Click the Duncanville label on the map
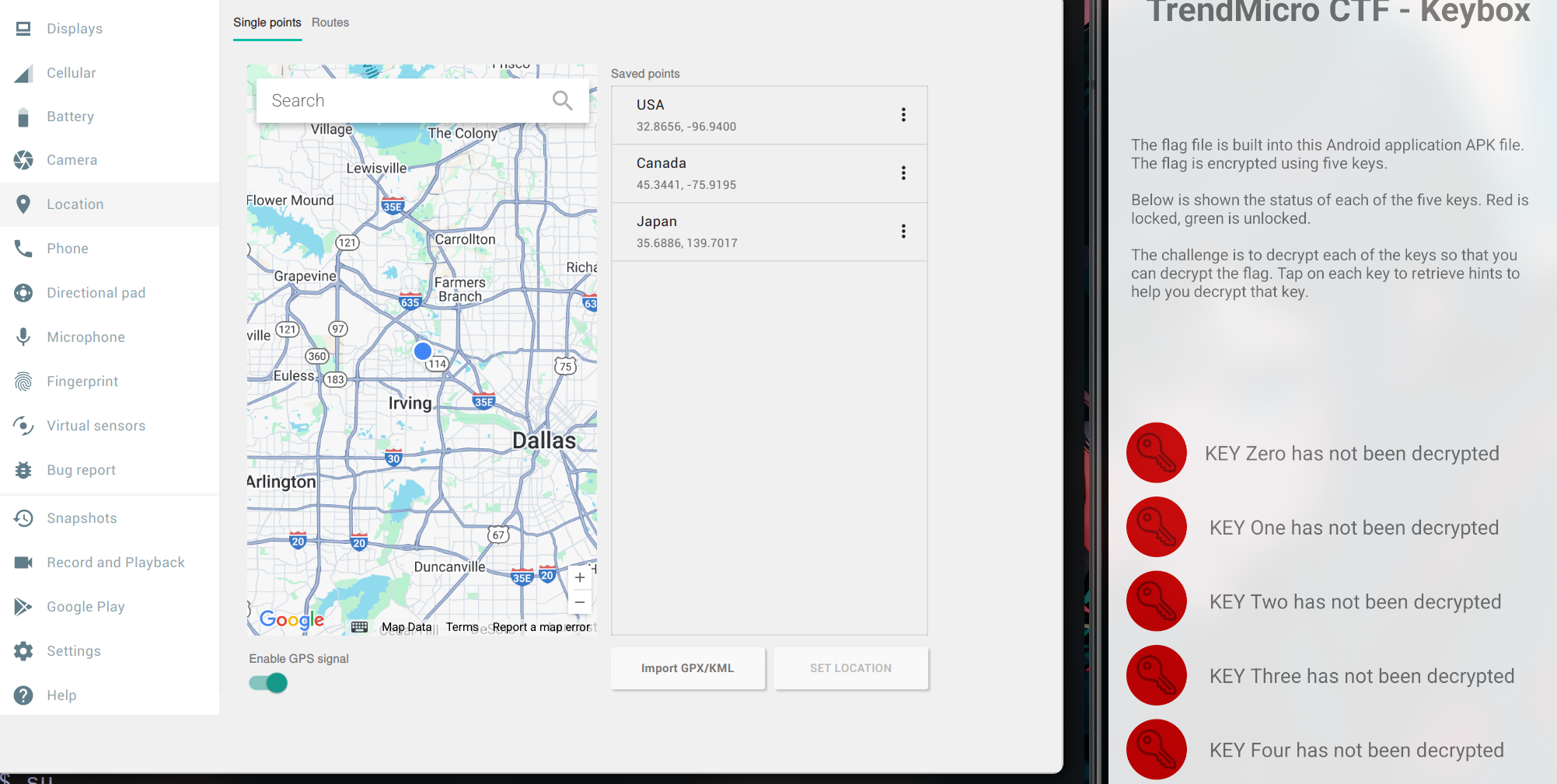The height and width of the screenshot is (784, 1557). pyautogui.click(x=449, y=566)
